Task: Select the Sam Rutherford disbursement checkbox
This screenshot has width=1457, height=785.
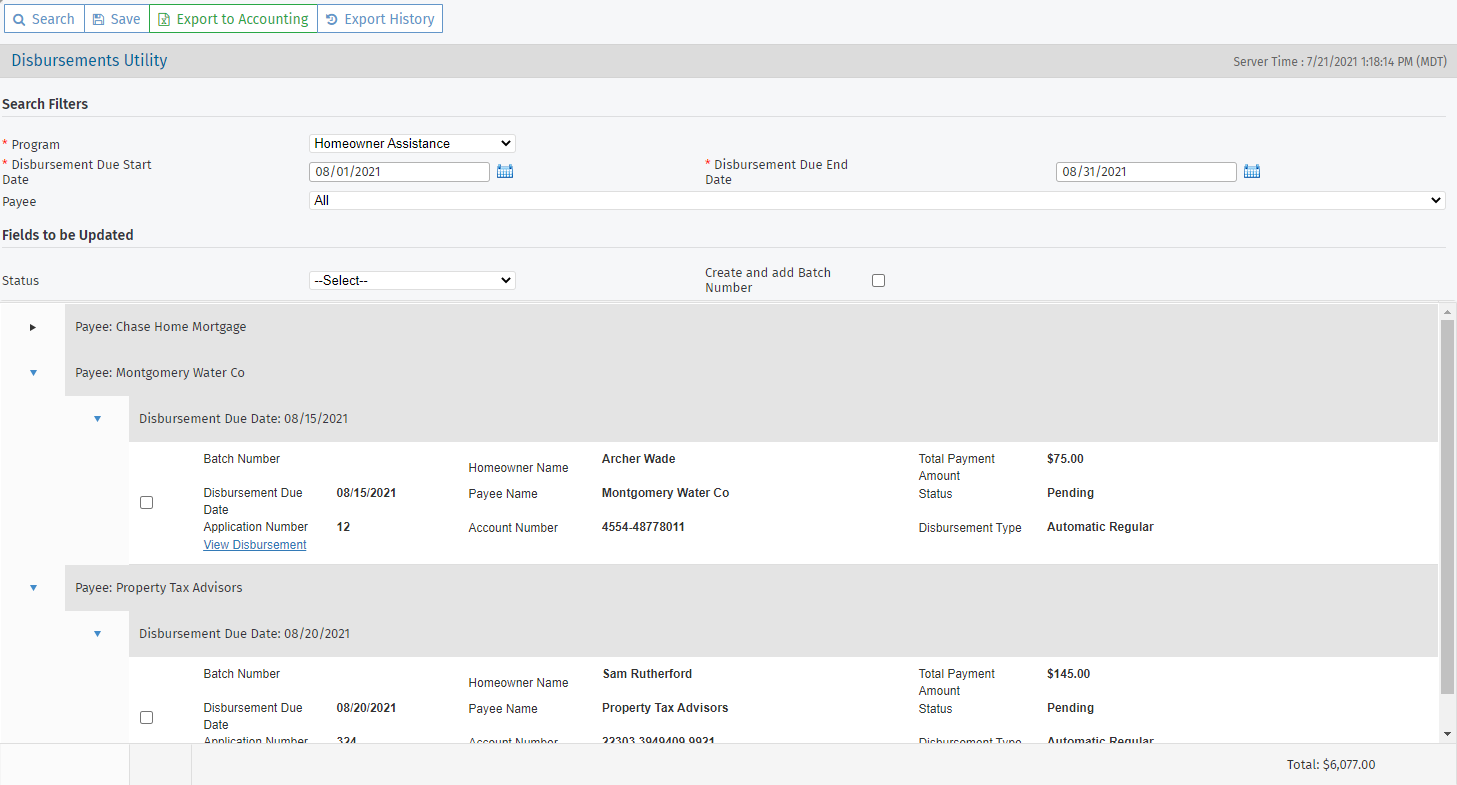Action: 147,717
